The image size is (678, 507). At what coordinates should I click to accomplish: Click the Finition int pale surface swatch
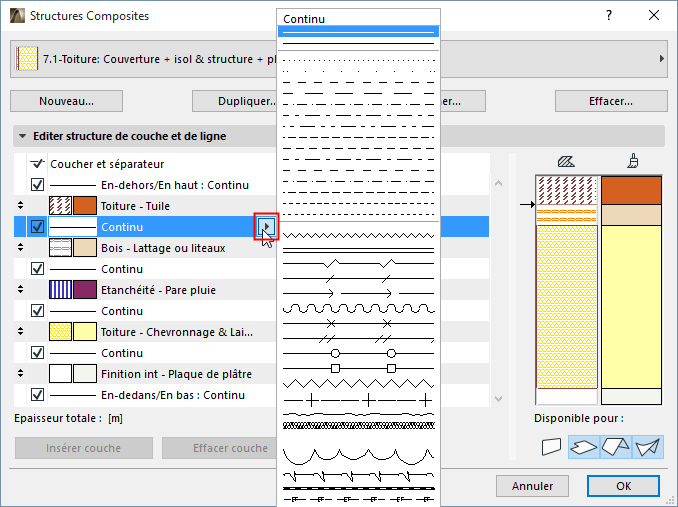pyautogui.click(x=85, y=373)
